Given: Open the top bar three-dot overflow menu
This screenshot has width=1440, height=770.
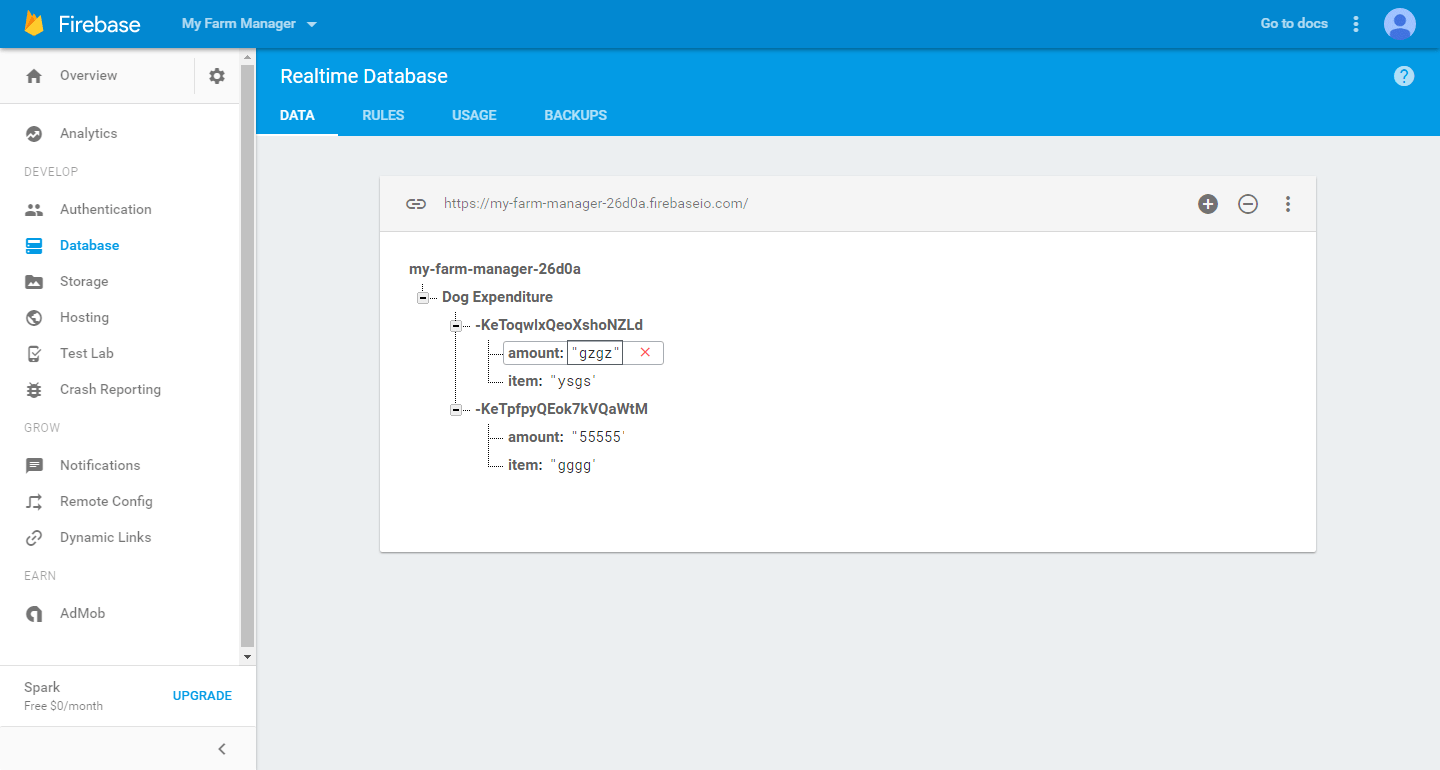Looking at the screenshot, I should [1356, 24].
